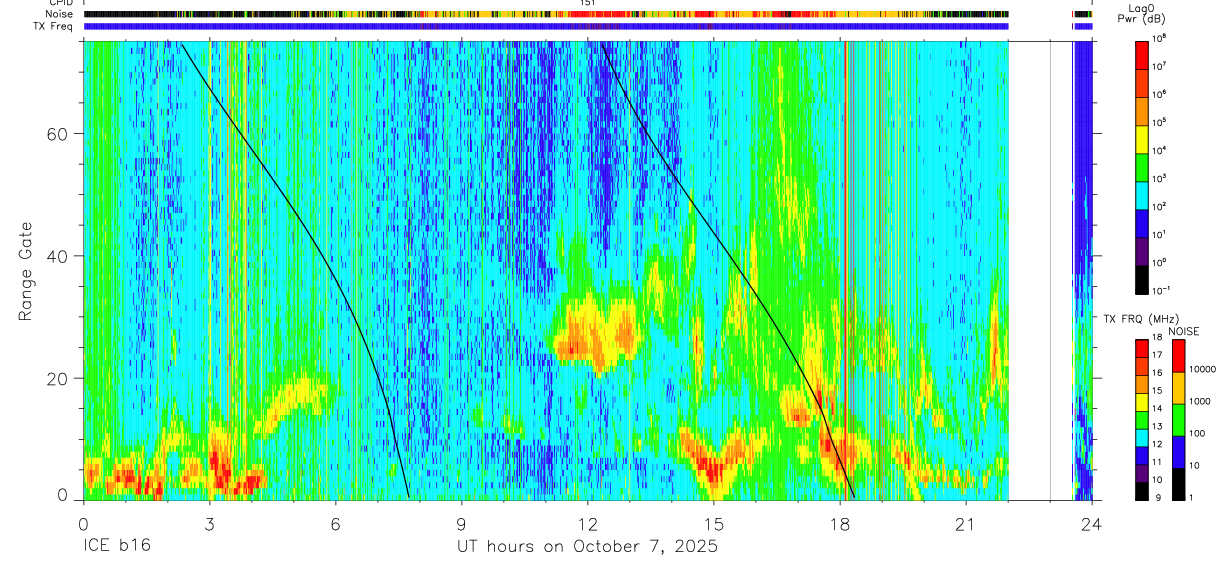
Task: Click the multicolored Noise strip above the plot
Action: [x=546, y=14]
